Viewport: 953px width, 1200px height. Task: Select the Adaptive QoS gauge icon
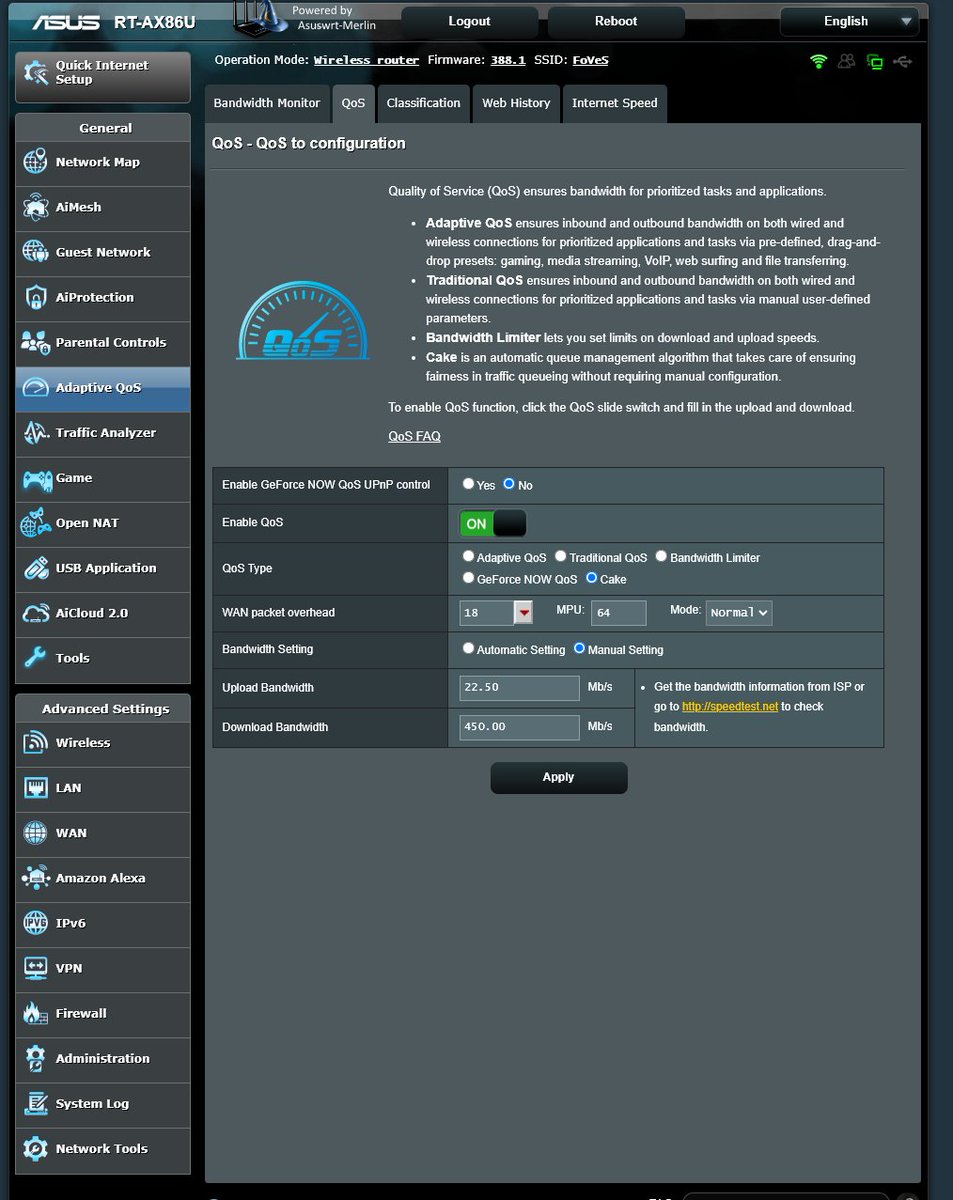tap(35, 388)
